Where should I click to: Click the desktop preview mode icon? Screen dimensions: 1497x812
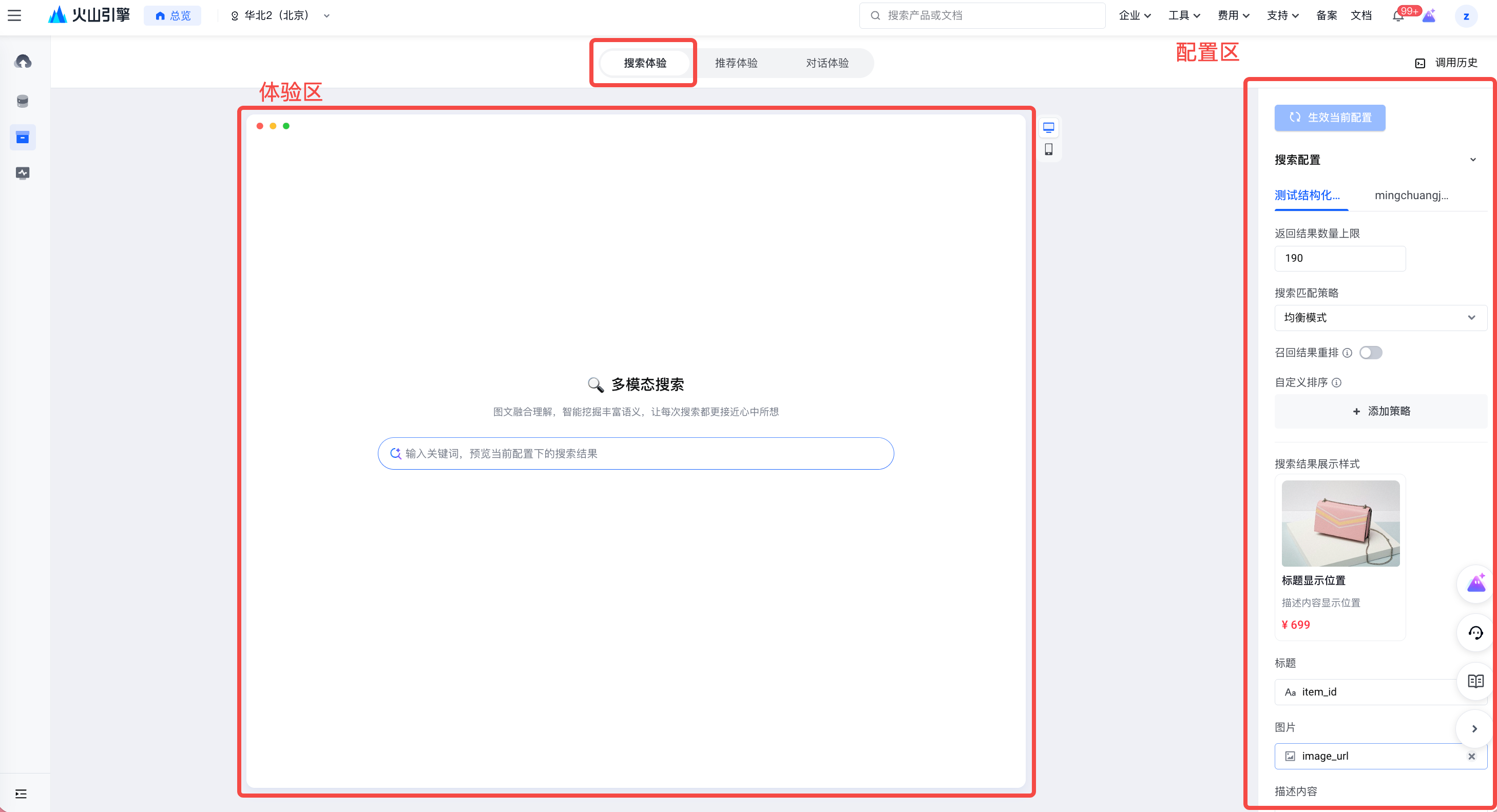(1048, 127)
